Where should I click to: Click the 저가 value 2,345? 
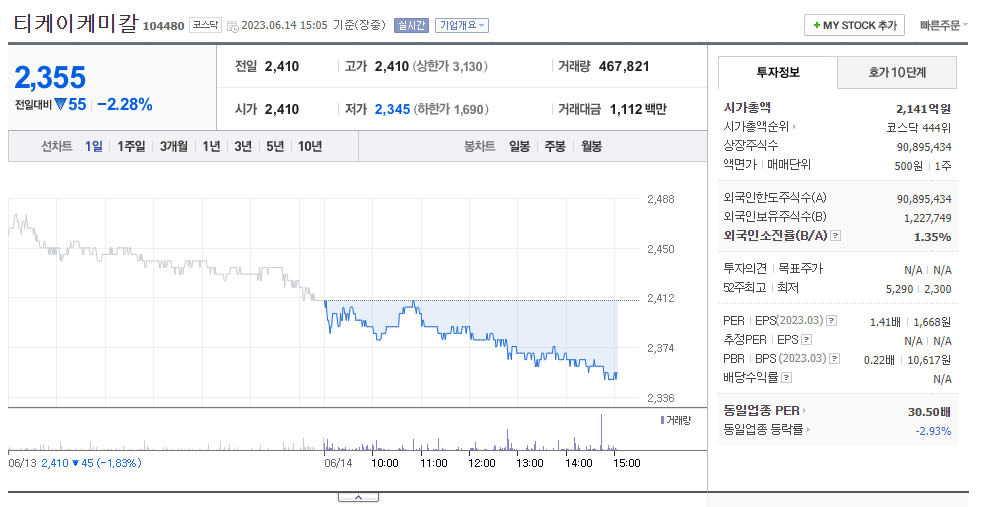(392, 110)
